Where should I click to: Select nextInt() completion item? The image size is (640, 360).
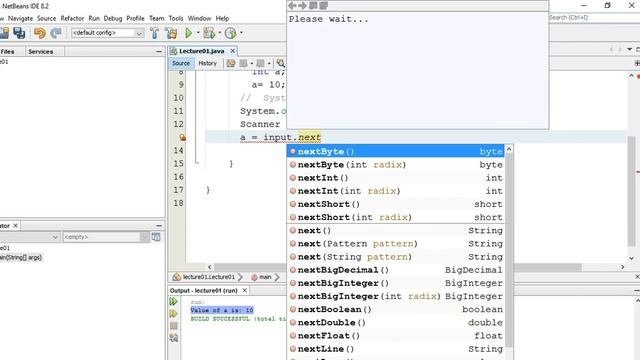(396, 178)
